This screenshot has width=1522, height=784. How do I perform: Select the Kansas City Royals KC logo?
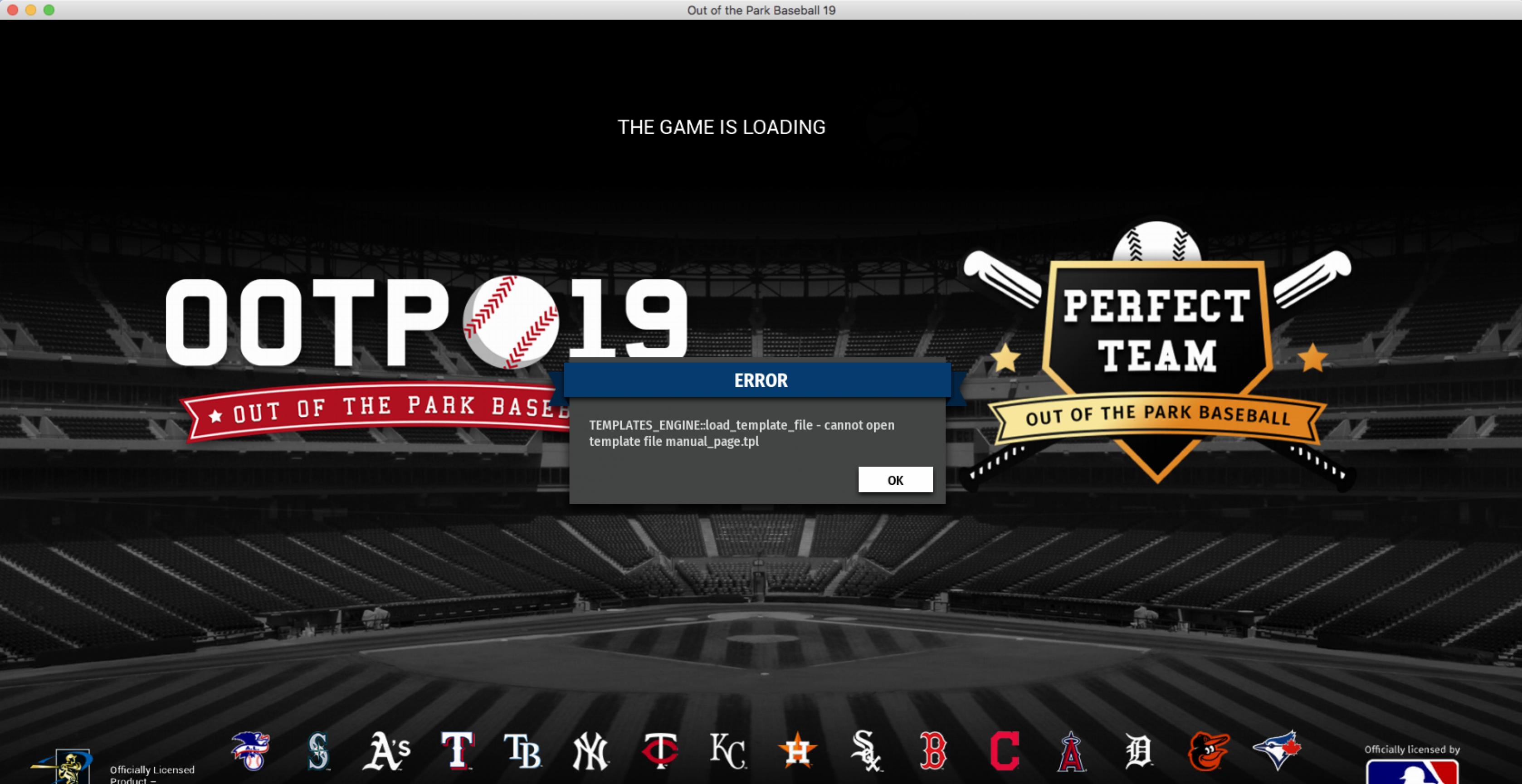click(x=728, y=751)
